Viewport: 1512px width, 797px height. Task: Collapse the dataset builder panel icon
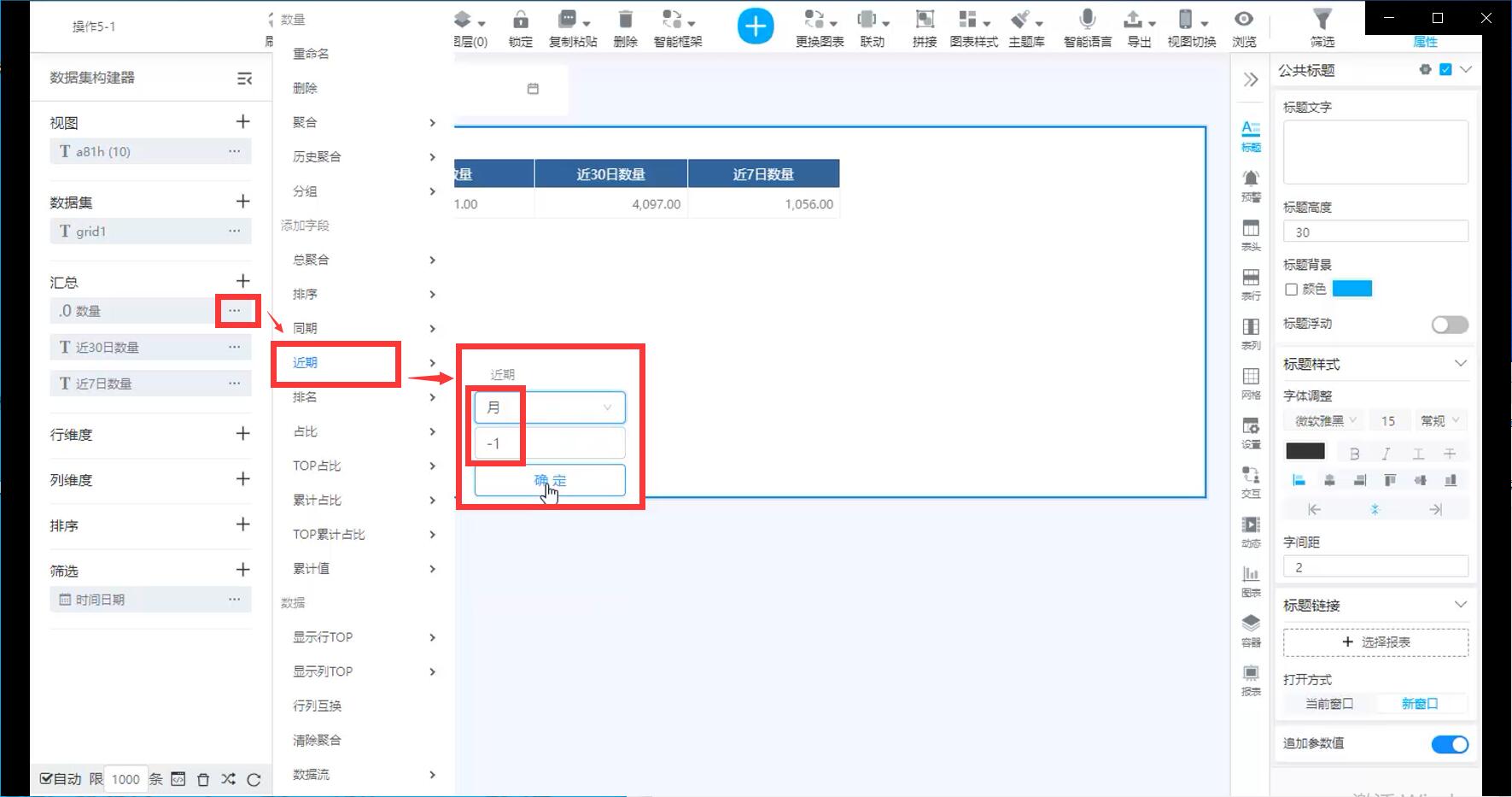click(x=244, y=79)
